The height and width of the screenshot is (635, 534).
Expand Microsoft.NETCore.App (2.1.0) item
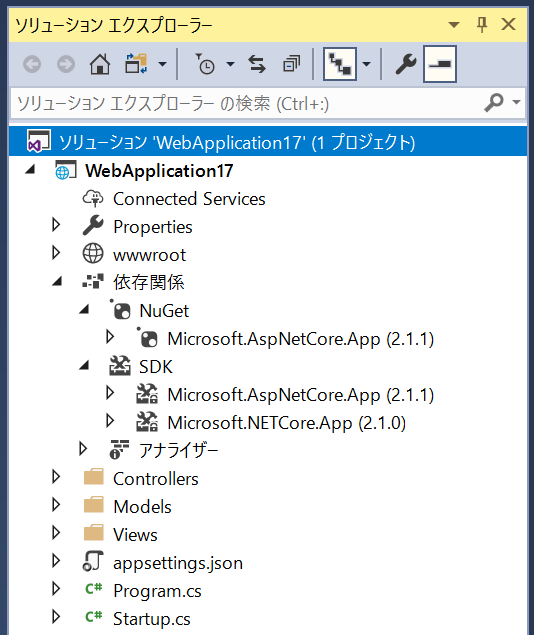pos(110,421)
